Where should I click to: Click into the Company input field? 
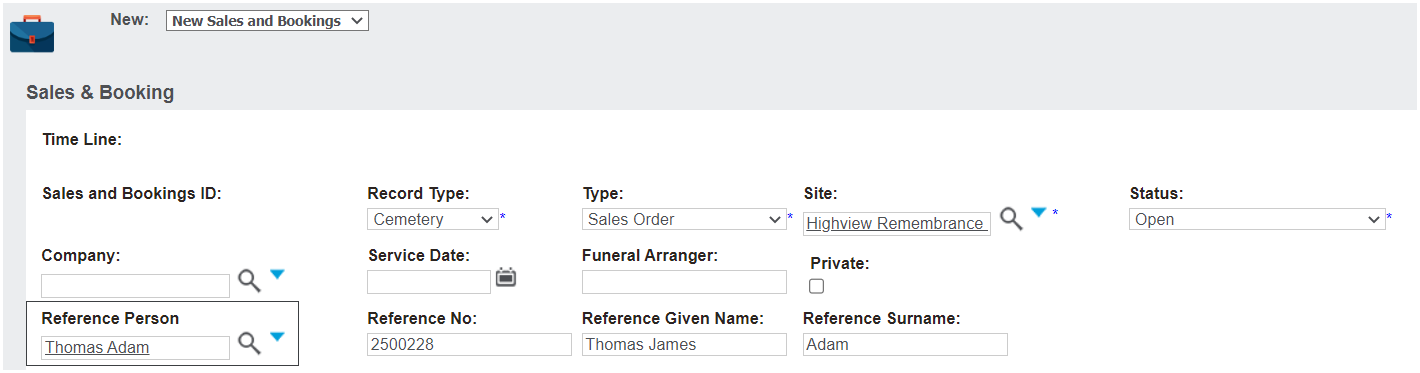[x=135, y=286]
